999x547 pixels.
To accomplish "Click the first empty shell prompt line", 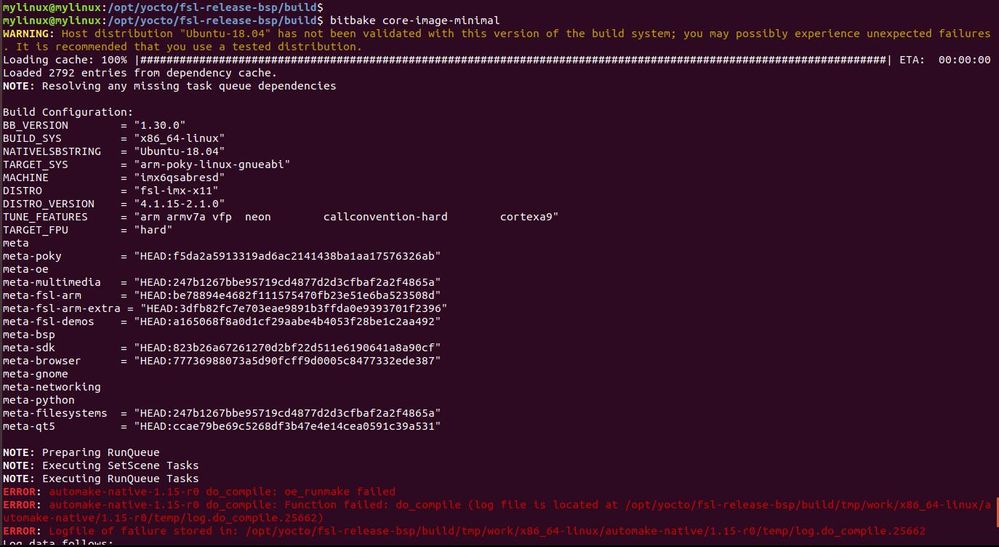I will [x=160, y=7].
